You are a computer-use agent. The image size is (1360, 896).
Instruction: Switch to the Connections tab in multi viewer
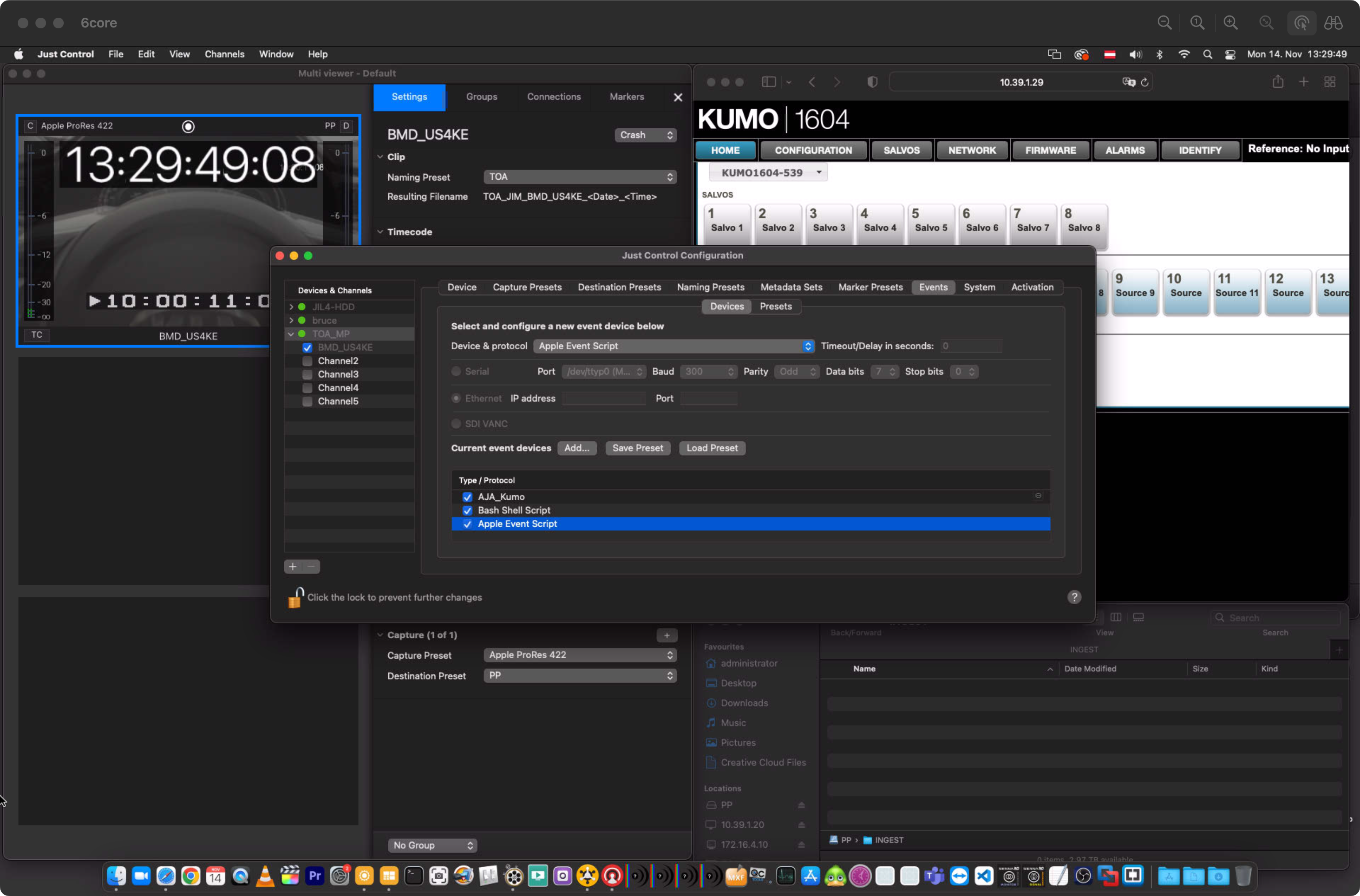553,97
